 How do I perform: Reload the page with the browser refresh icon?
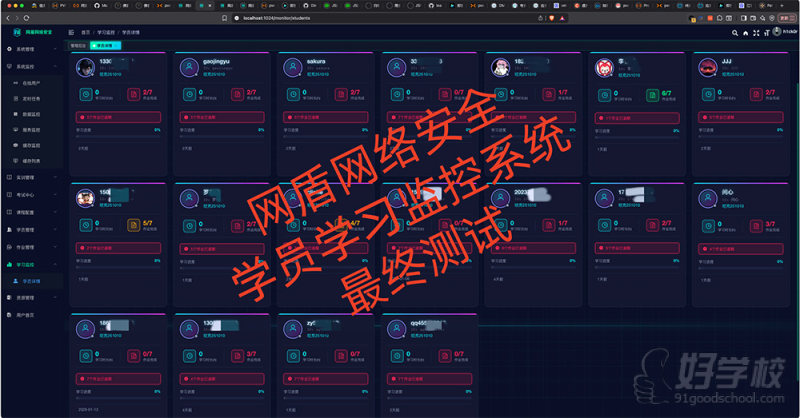[x=27, y=18]
